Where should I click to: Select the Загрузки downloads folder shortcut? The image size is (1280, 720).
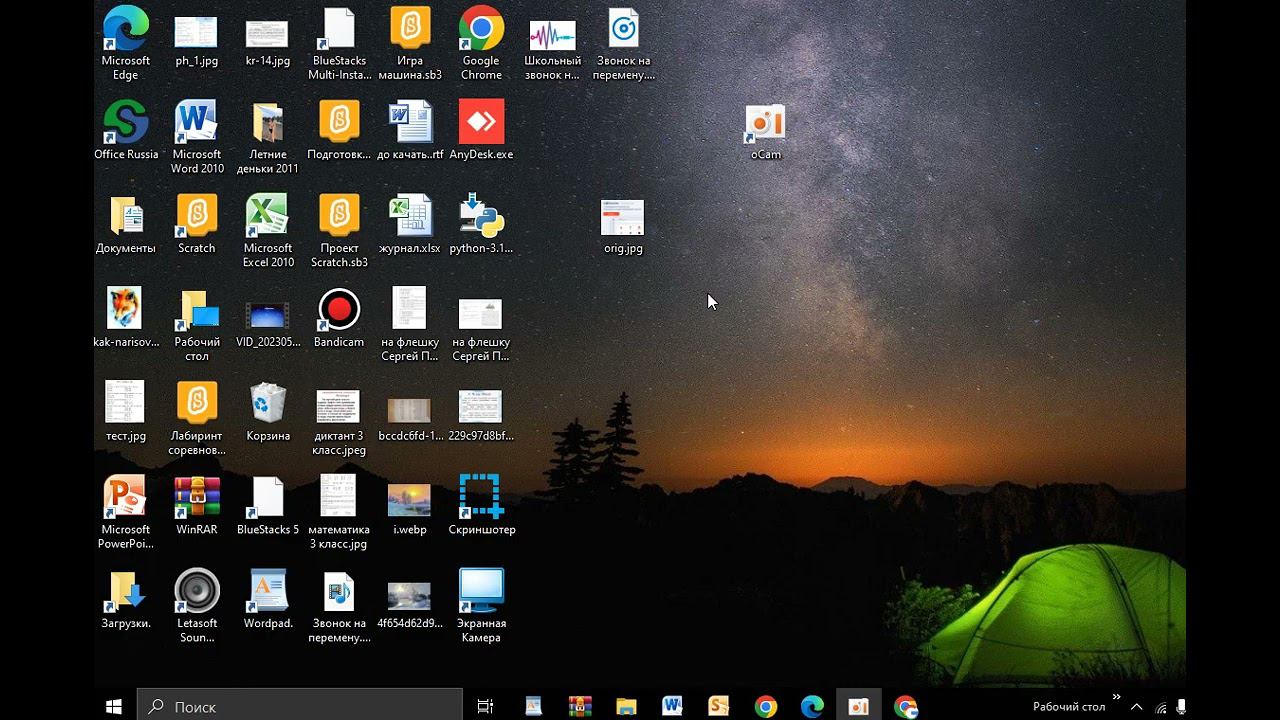(126, 601)
